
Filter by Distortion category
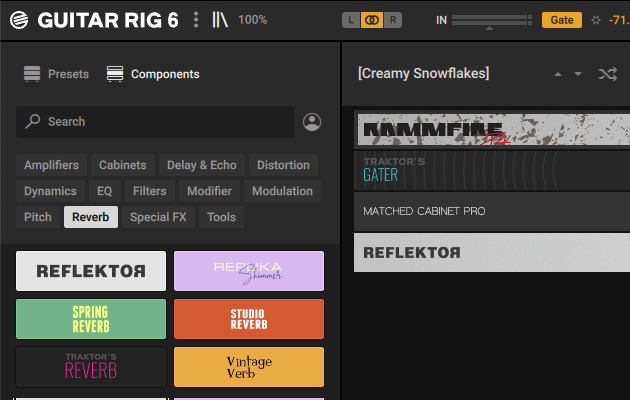point(283,165)
